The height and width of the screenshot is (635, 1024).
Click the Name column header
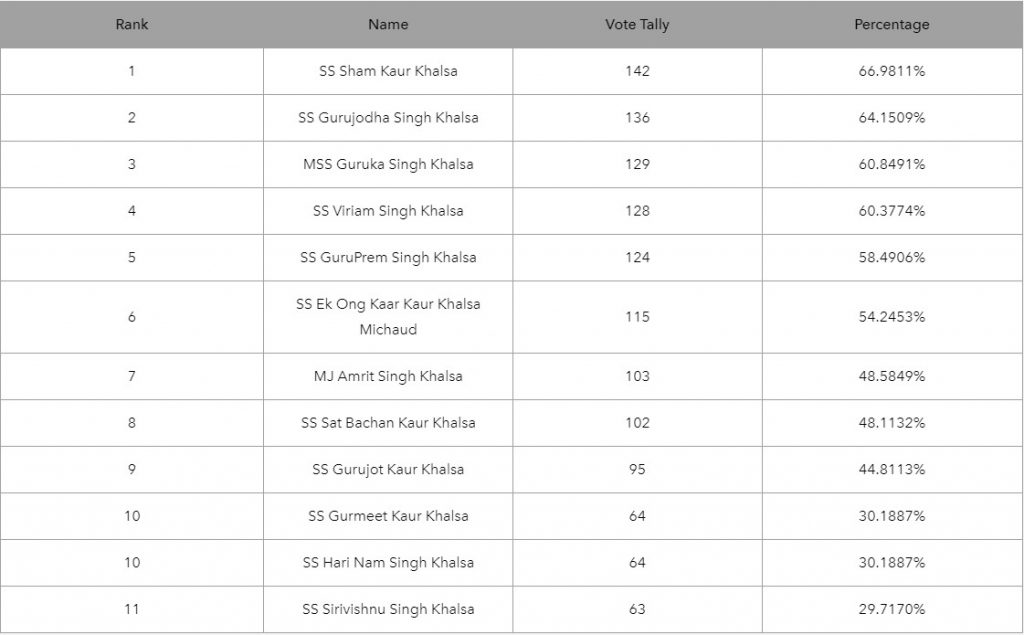tap(388, 24)
